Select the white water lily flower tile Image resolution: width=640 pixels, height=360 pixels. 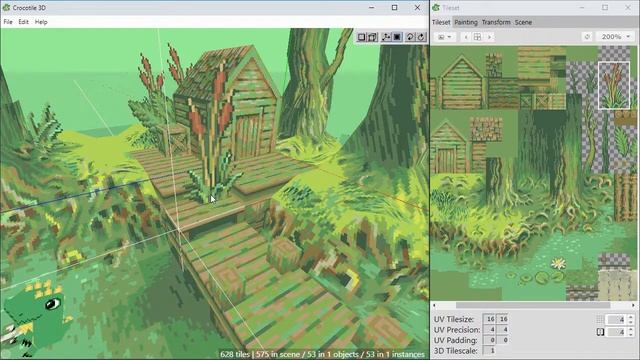558,263
